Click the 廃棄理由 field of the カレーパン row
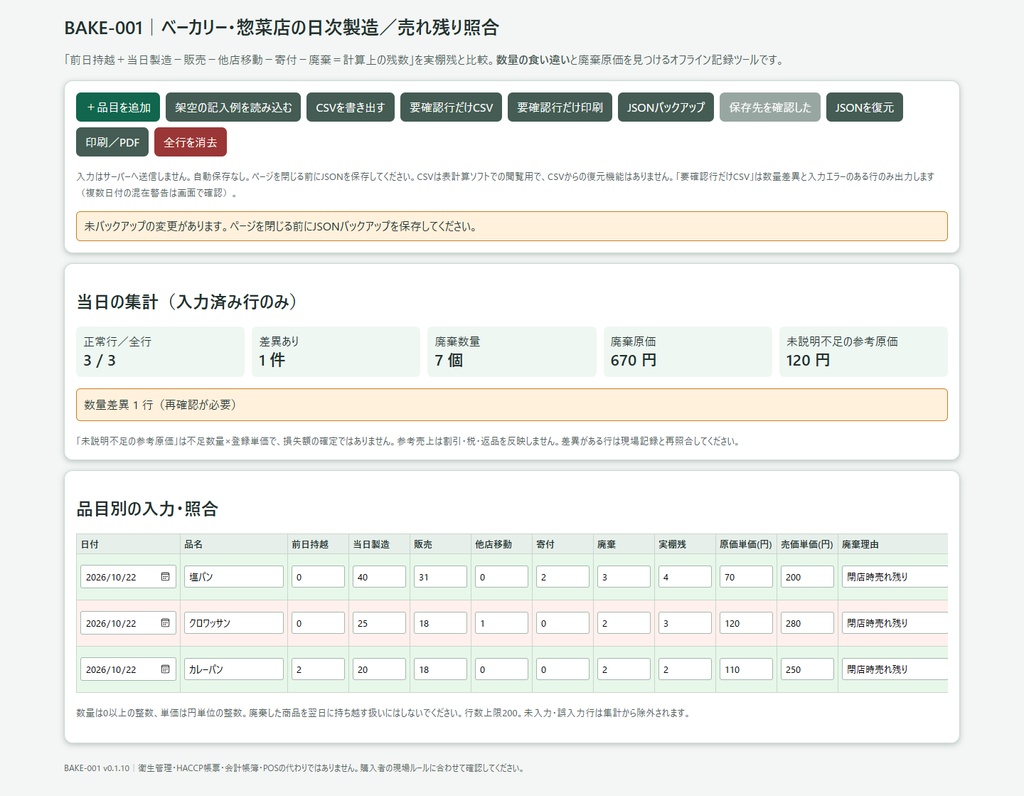This screenshot has height=796, width=1024. pyautogui.click(x=895, y=669)
